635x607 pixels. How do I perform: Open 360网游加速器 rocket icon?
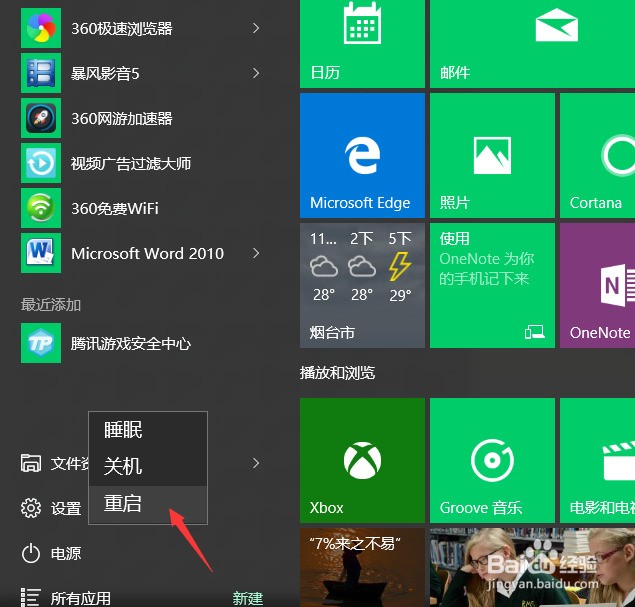click(41, 118)
